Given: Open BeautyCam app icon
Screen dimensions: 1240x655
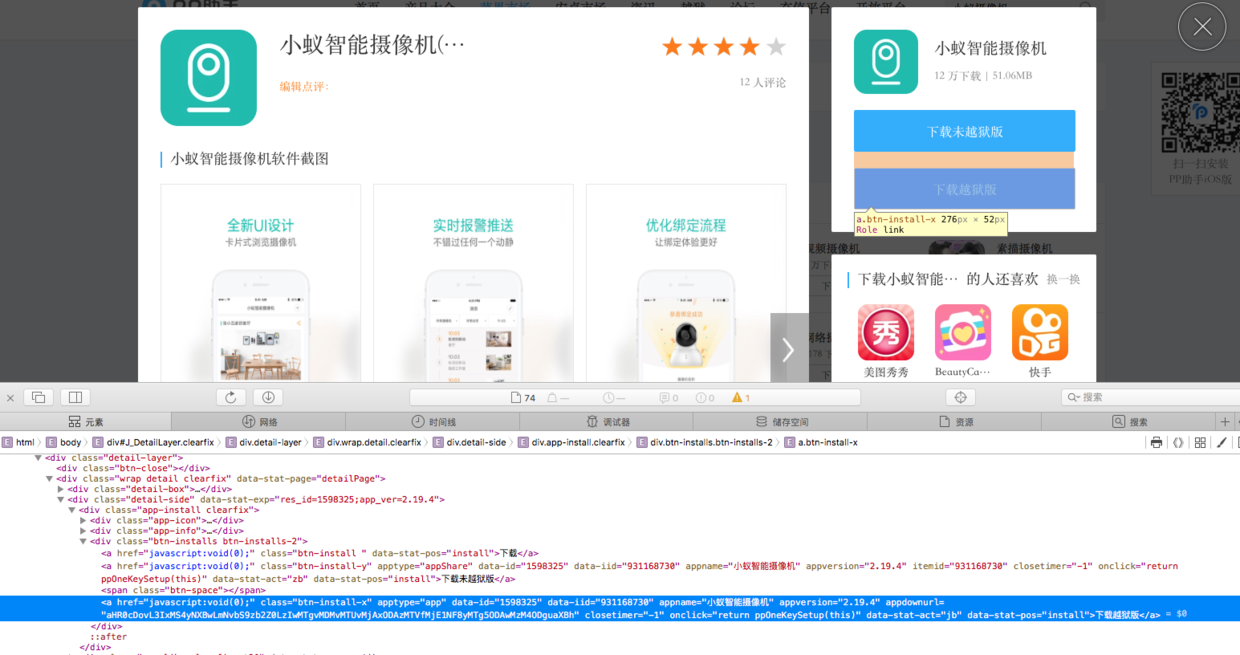Looking at the screenshot, I should tap(963, 332).
